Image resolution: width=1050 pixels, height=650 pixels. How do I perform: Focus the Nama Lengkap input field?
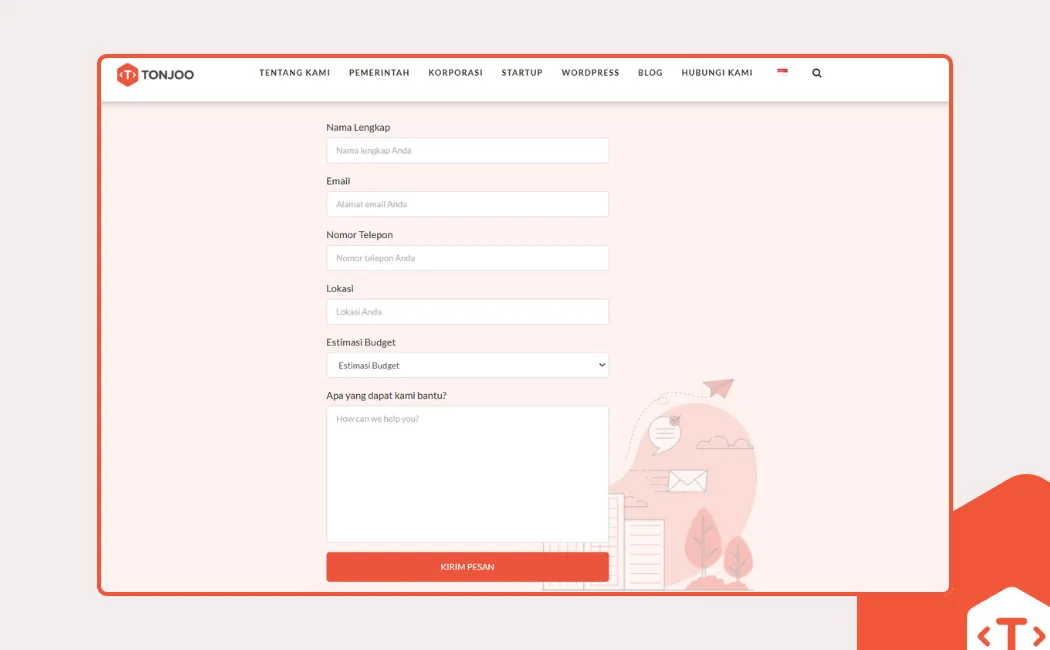pyautogui.click(x=467, y=150)
